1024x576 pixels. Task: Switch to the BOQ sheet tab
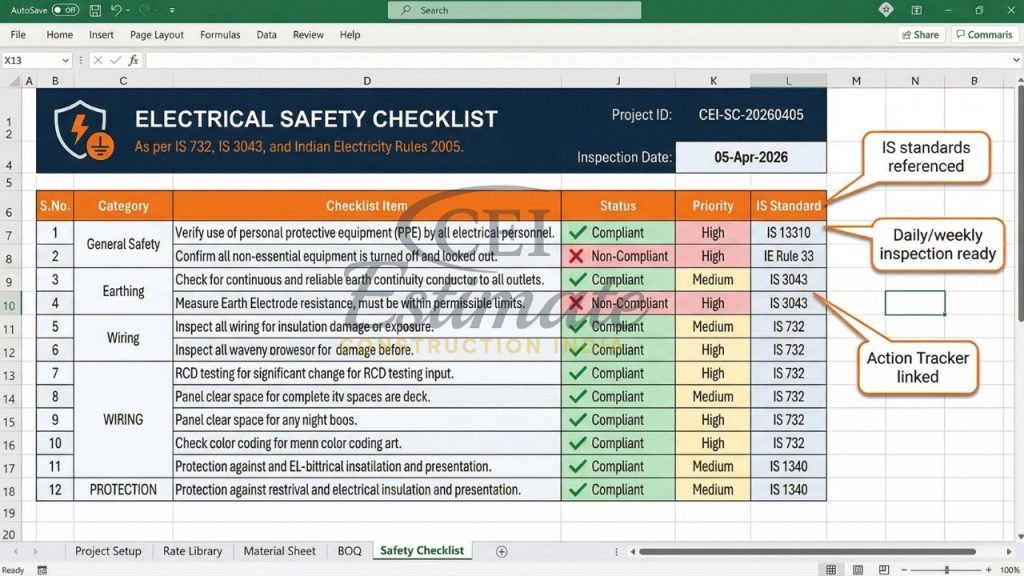[x=349, y=551]
